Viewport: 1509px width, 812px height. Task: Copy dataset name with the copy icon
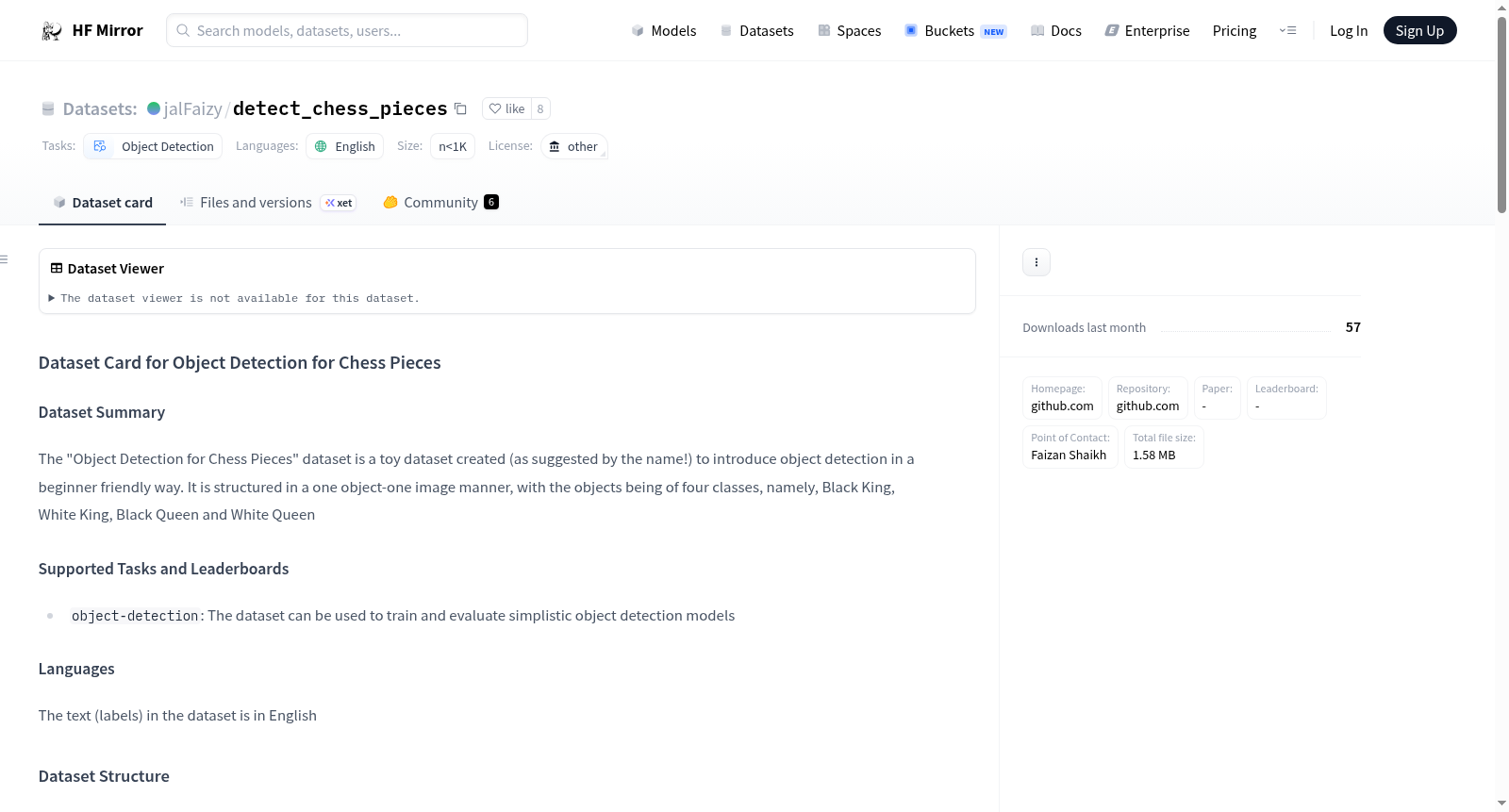coord(460,108)
